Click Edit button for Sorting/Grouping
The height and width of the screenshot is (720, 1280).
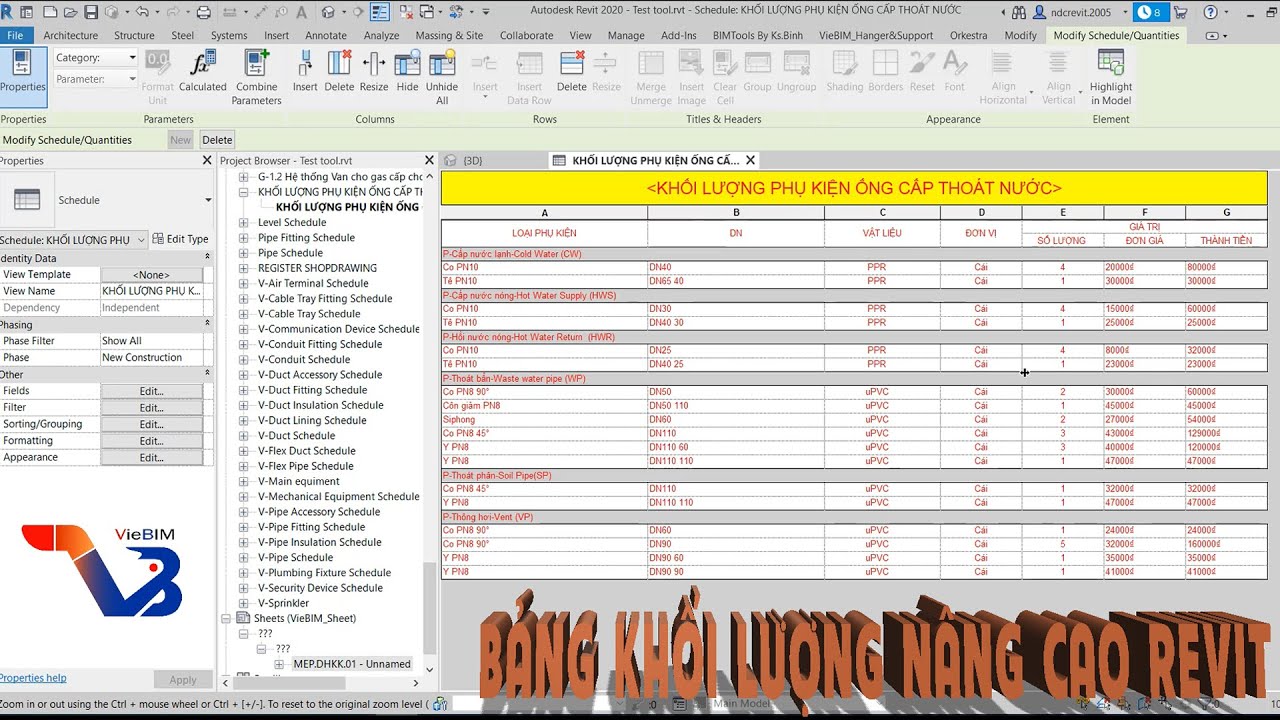(151, 424)
